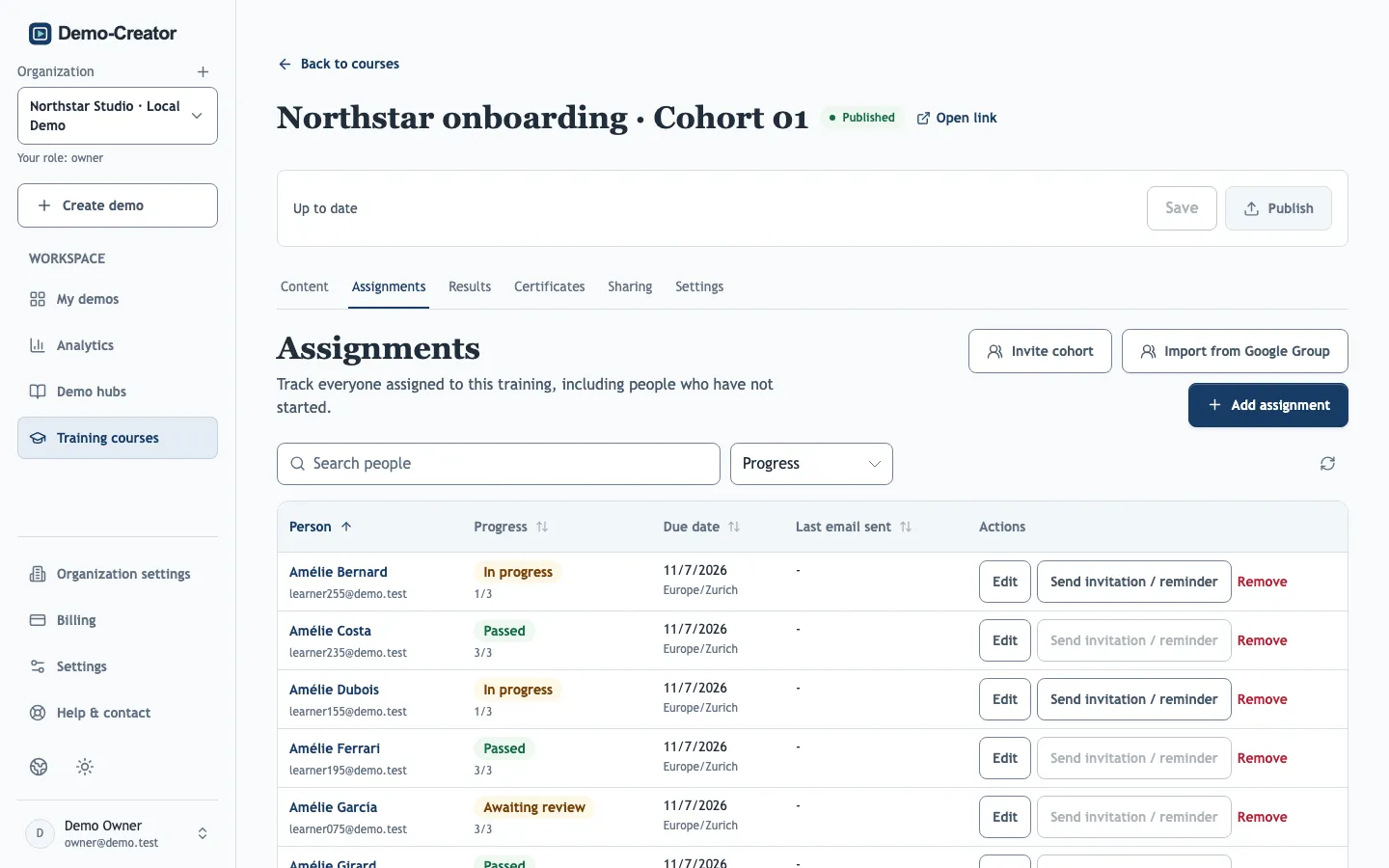
Task: Go to Analytics in the sidebar
Action: coord(118,345)
